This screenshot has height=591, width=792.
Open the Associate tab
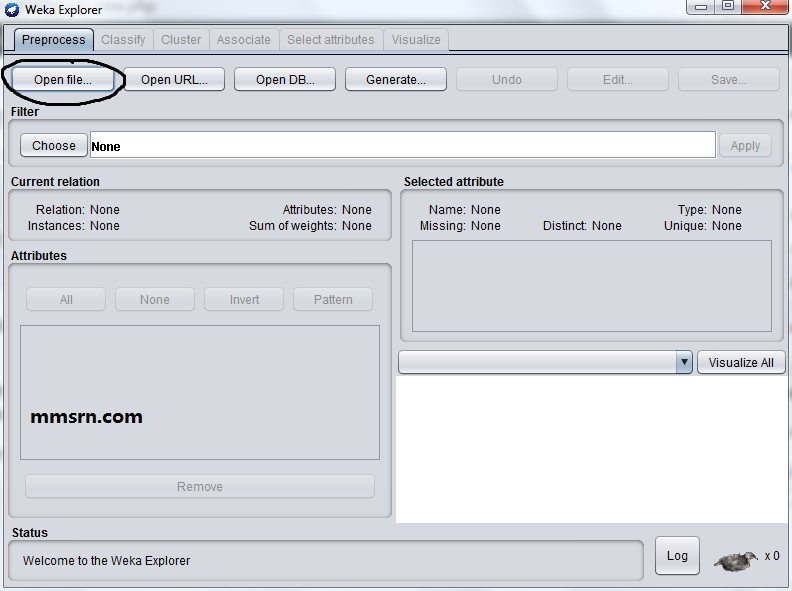(243, 40)
